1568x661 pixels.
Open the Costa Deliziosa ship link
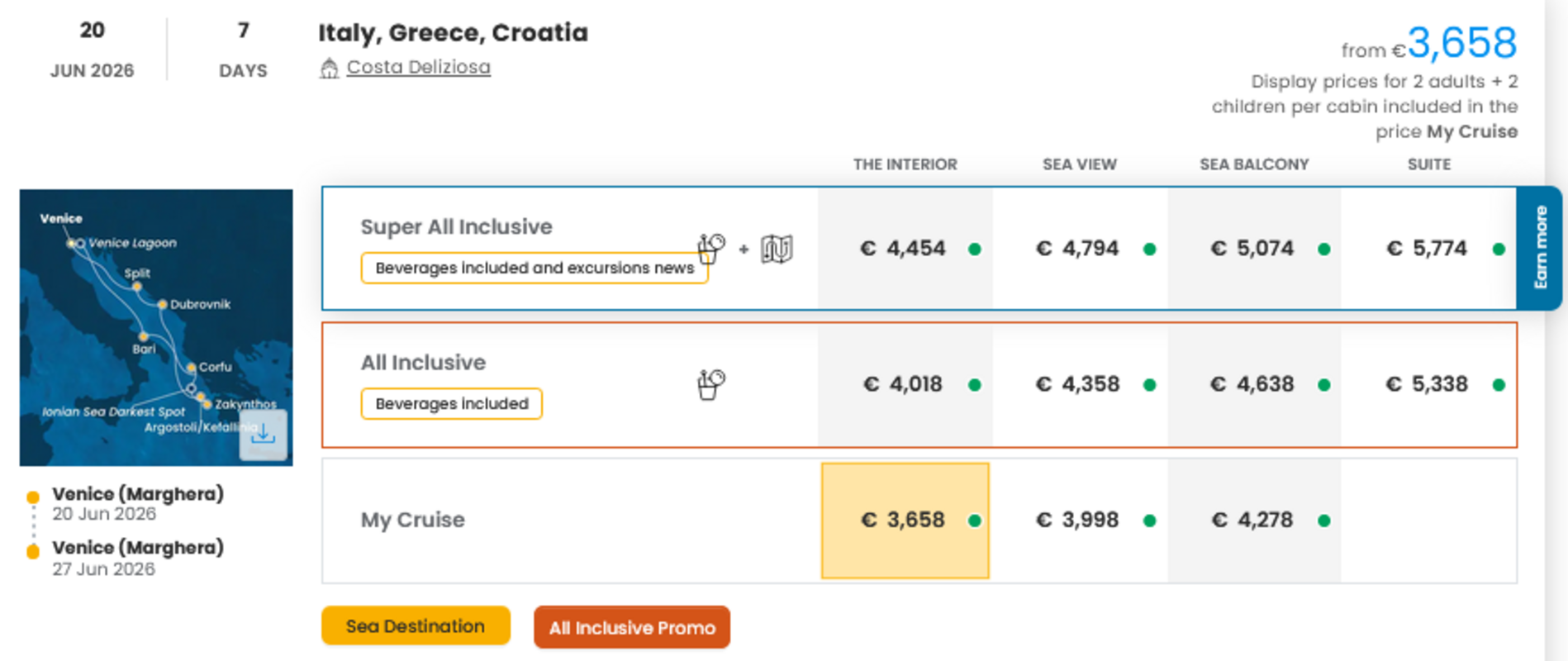coord(418,67)
